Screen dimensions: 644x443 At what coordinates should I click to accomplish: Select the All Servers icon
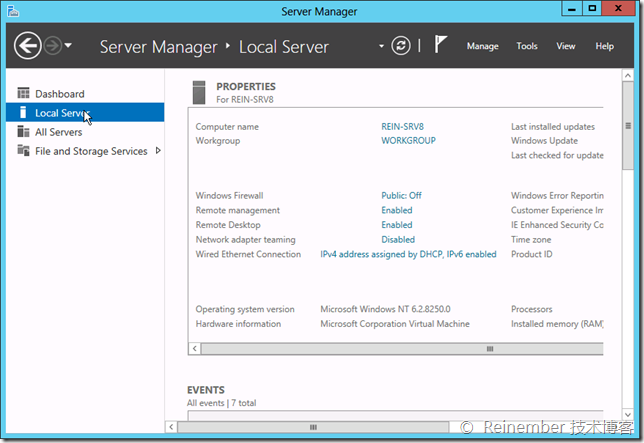(24, 132)
